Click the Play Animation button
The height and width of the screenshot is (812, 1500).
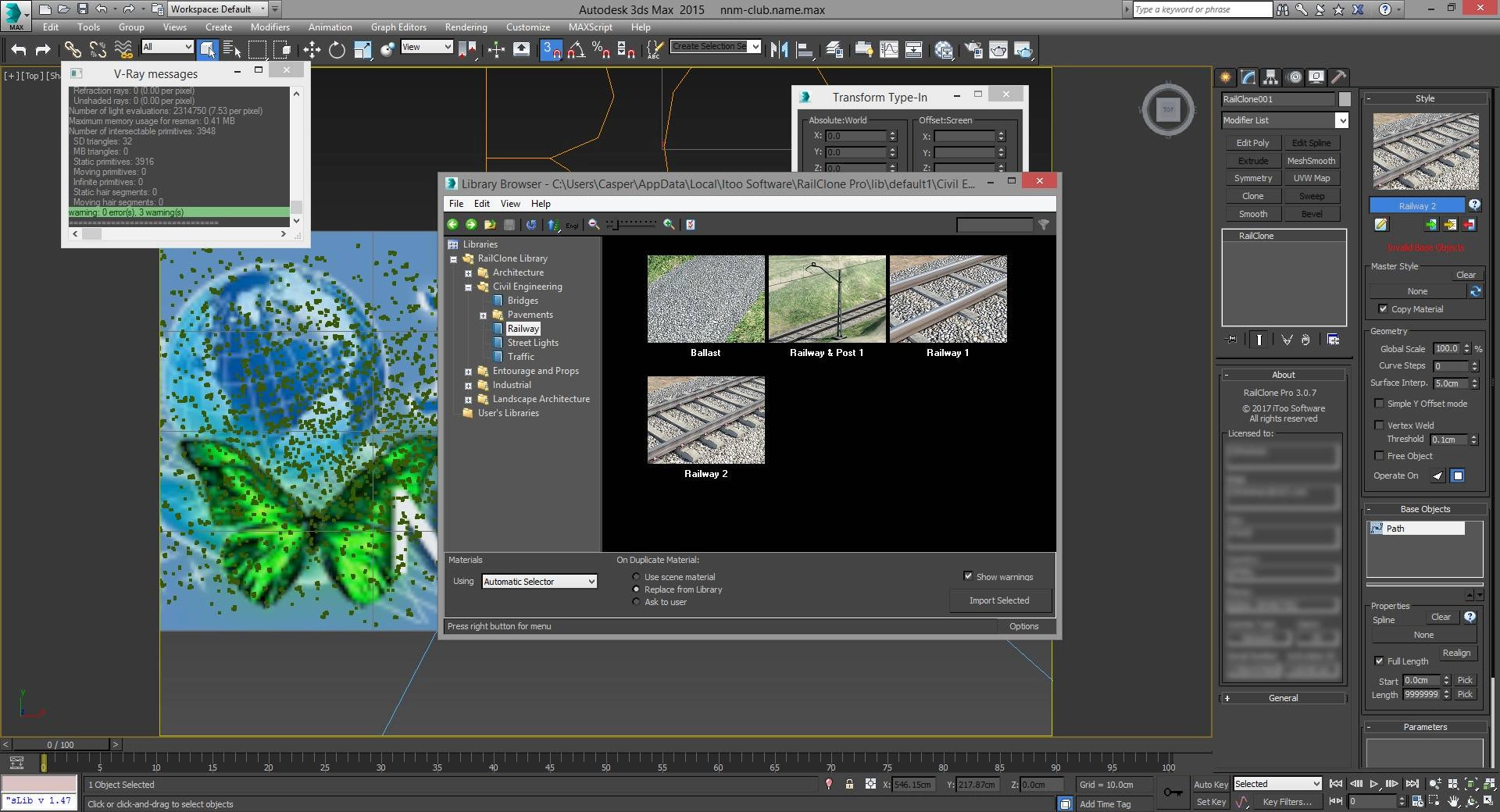[x=1374, y=784]
